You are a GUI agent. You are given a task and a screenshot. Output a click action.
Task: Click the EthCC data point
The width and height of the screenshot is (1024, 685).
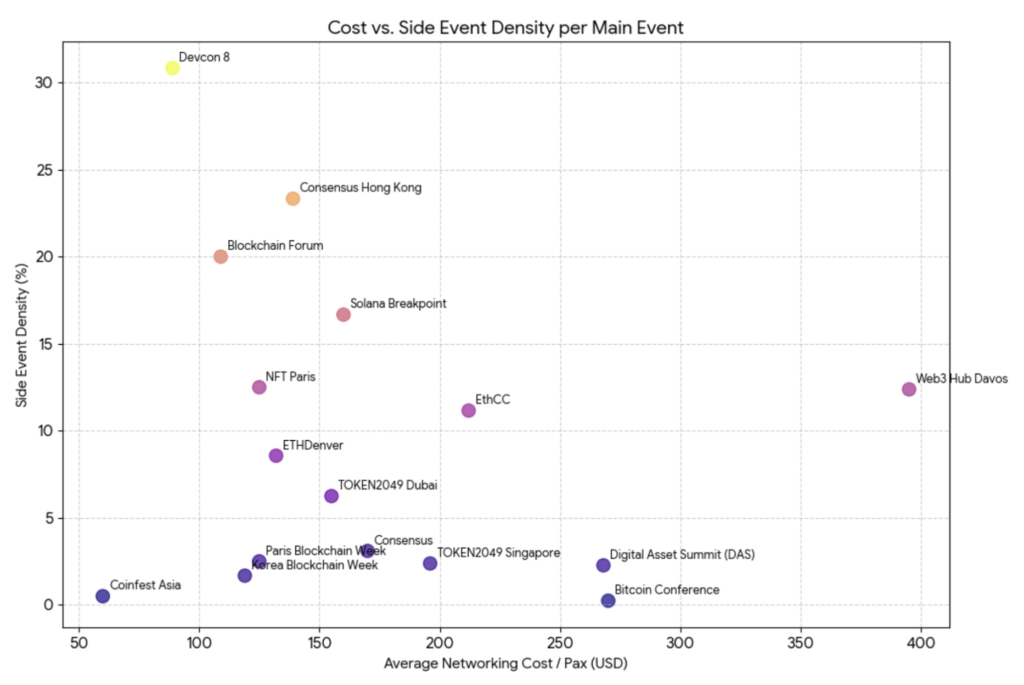(x=466, y=410)
